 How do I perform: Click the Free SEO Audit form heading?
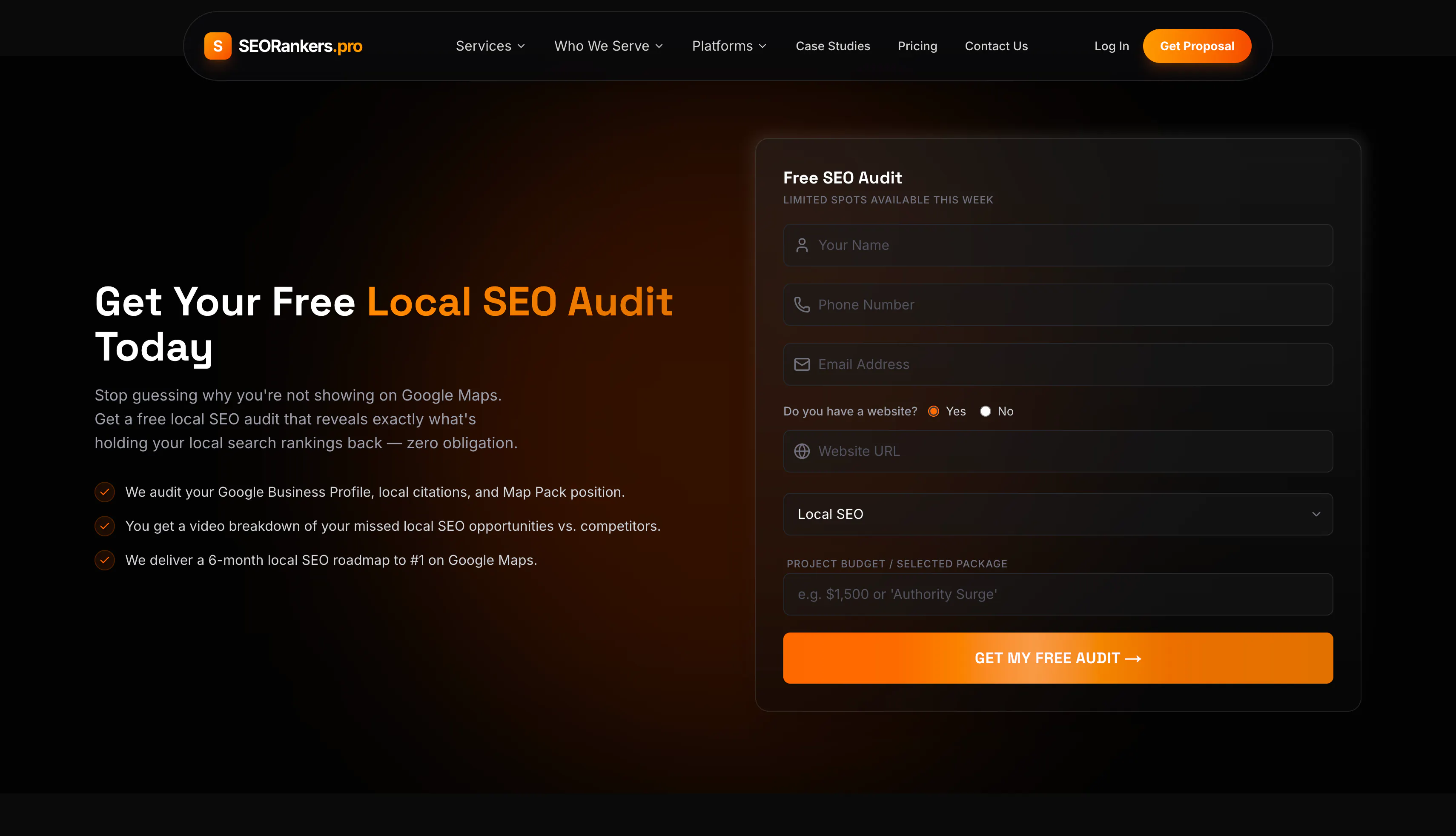[842, 178]
